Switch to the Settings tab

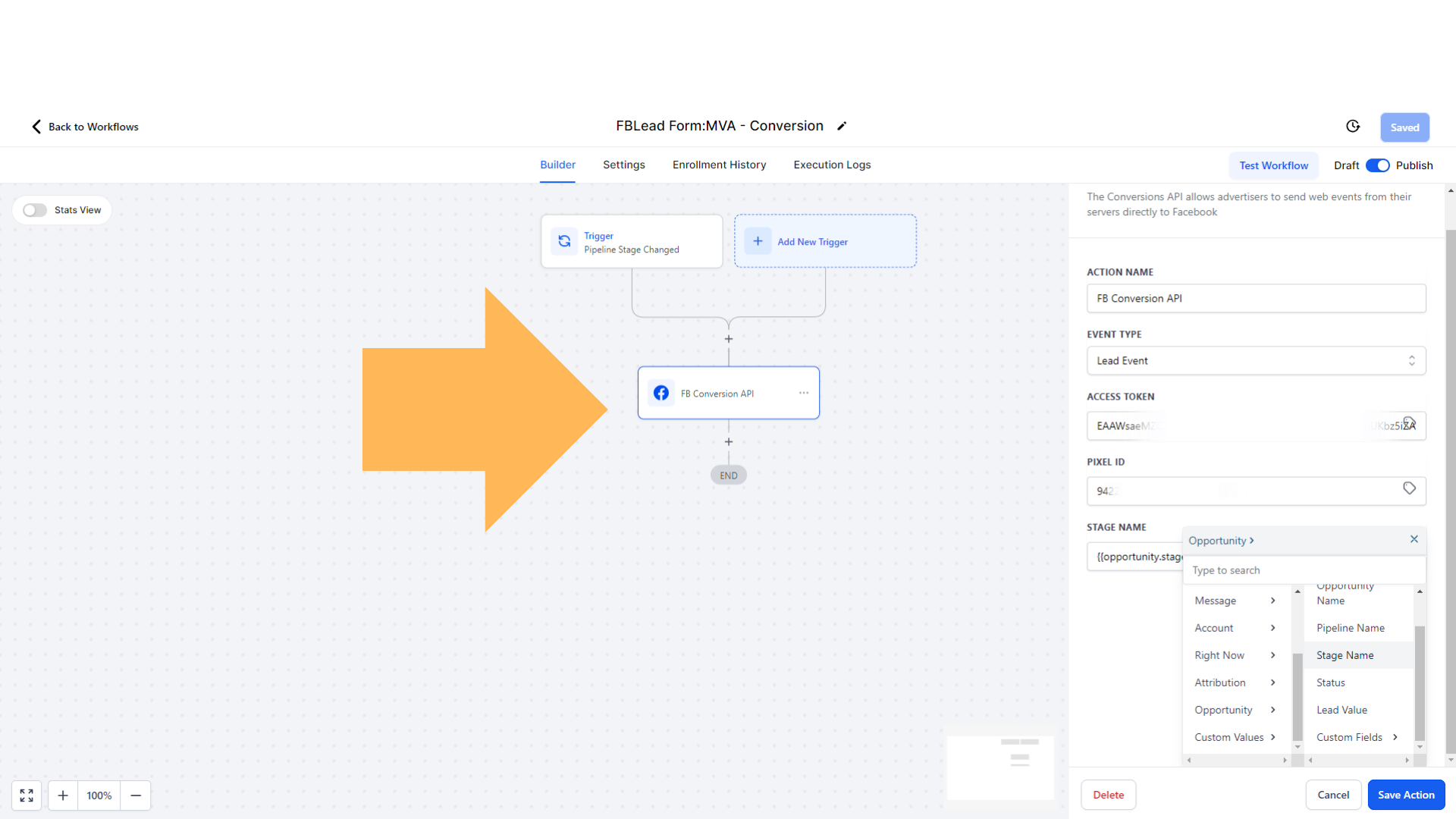pyautogui.click(x=623, y=164)
